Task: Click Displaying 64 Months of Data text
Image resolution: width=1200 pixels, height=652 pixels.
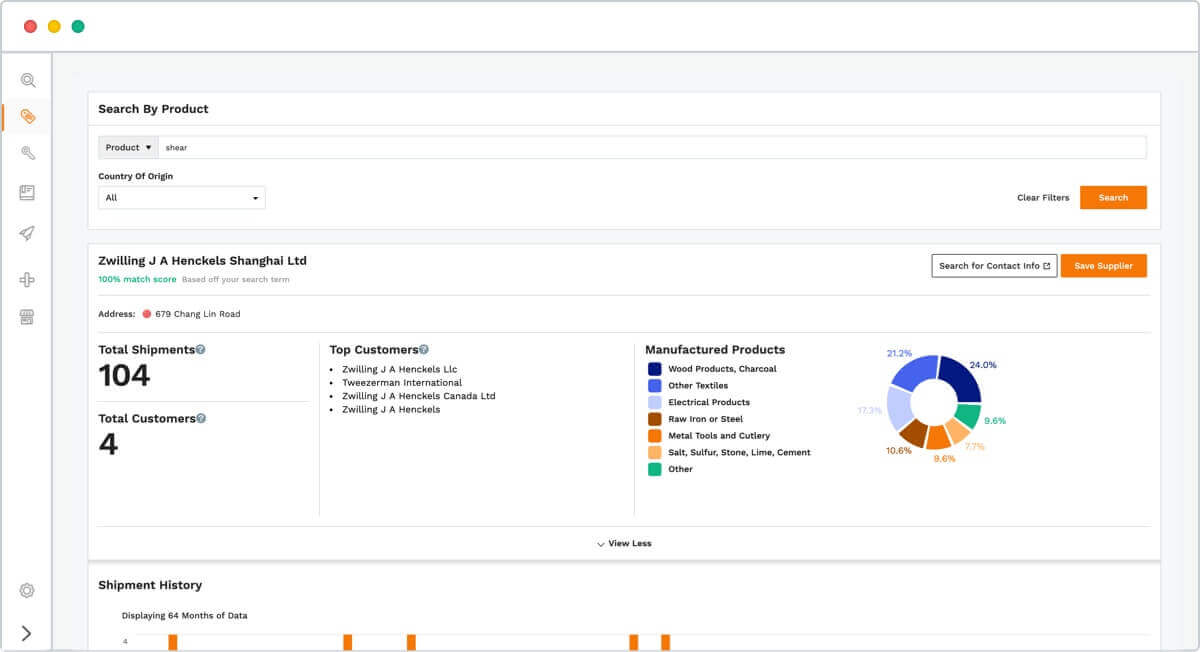Action: (x=185, y=616)
